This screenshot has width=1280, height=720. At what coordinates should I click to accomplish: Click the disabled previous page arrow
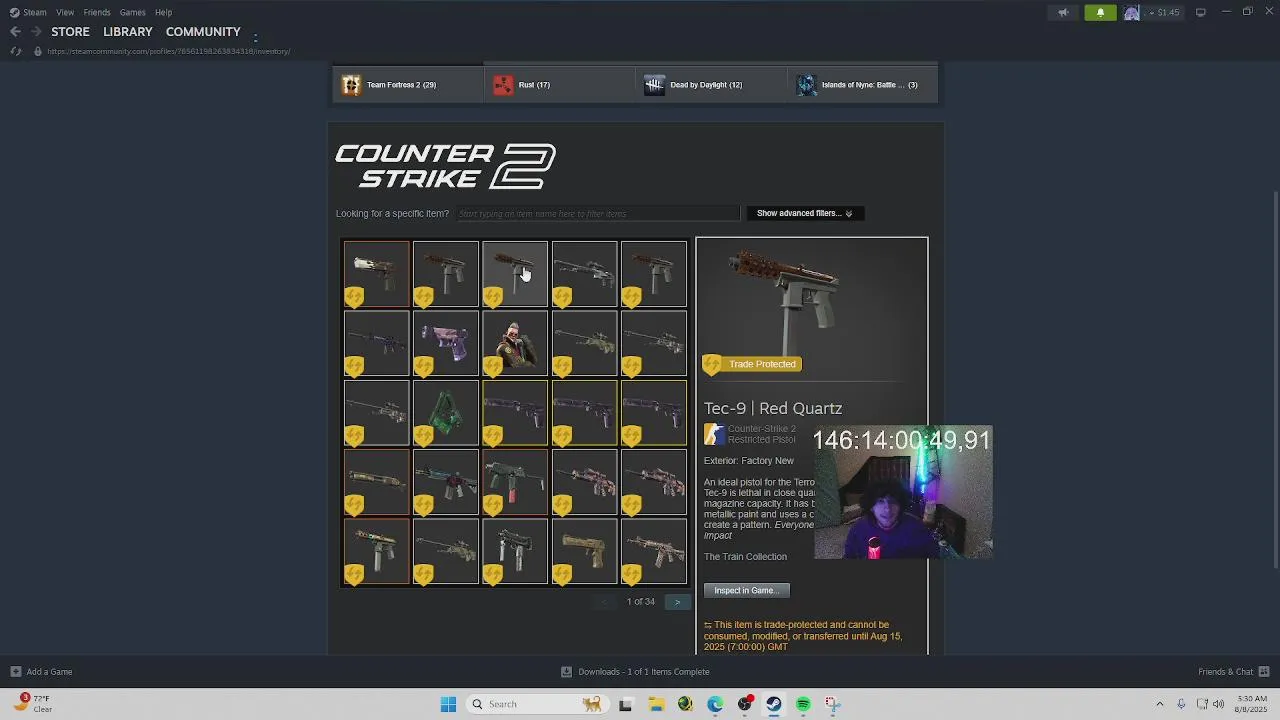[x=603, y=602]
